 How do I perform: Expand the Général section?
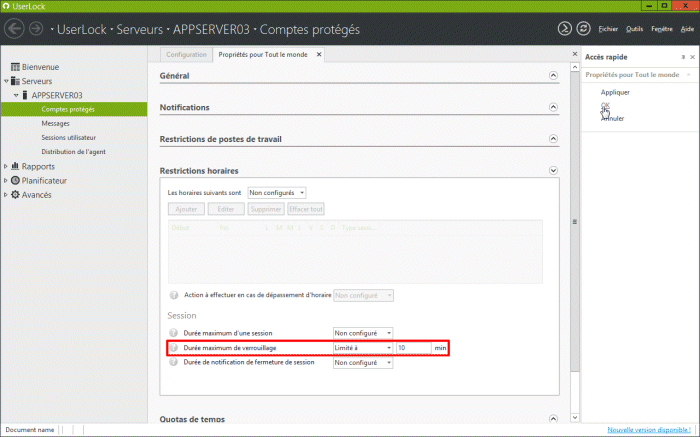coord(553,75)
